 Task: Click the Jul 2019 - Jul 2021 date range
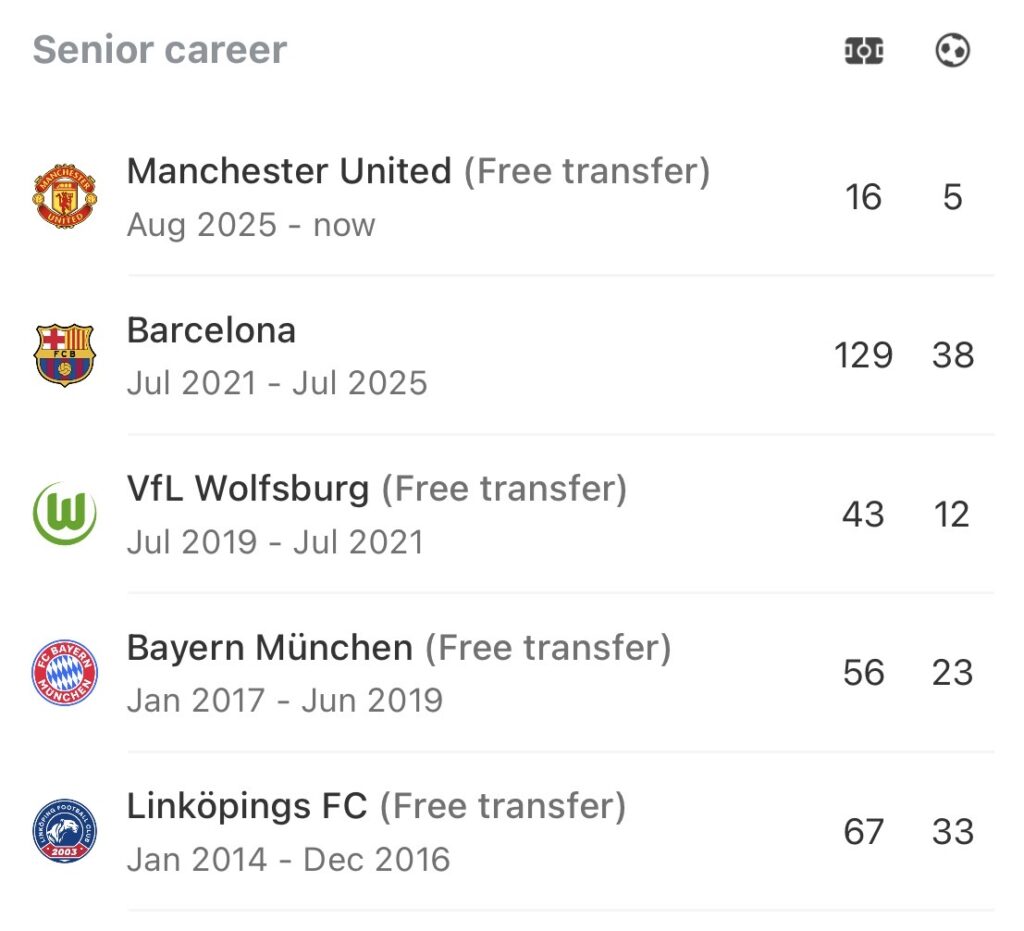click(x=275, y=542)
